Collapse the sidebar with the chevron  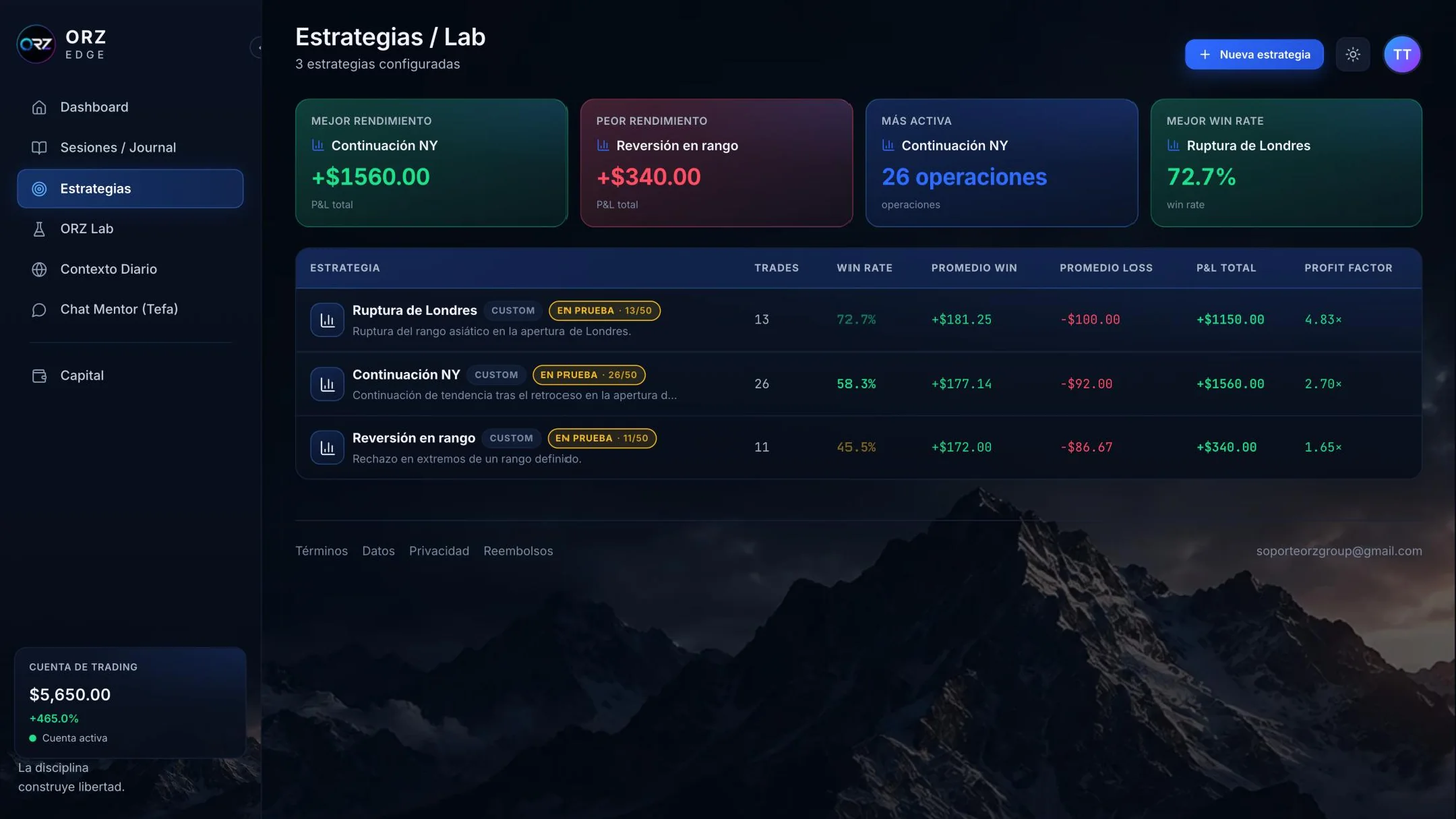point(257,47)
